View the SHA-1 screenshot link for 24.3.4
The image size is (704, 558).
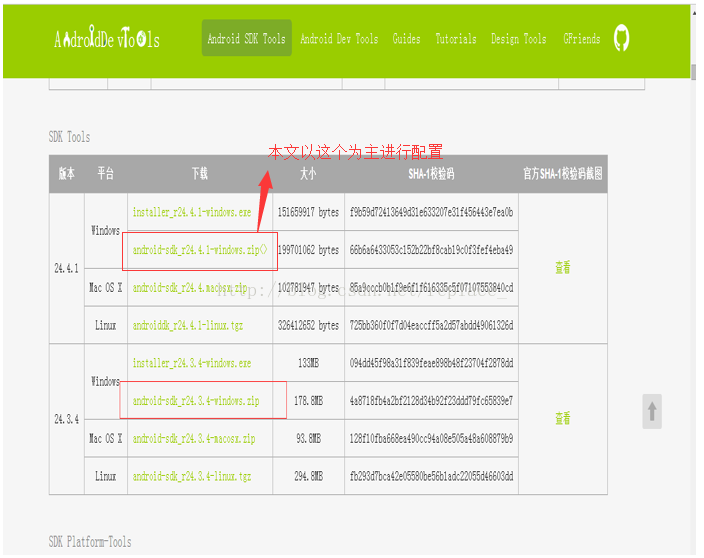563,419
